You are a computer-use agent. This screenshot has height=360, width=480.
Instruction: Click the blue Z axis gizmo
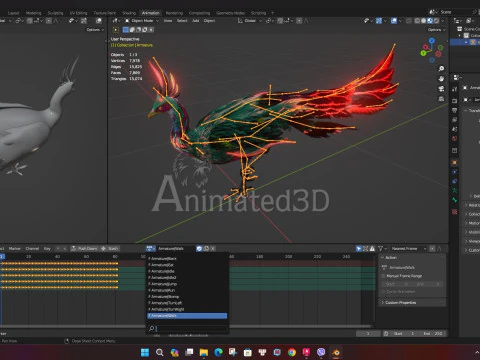(x=432, y=41)
